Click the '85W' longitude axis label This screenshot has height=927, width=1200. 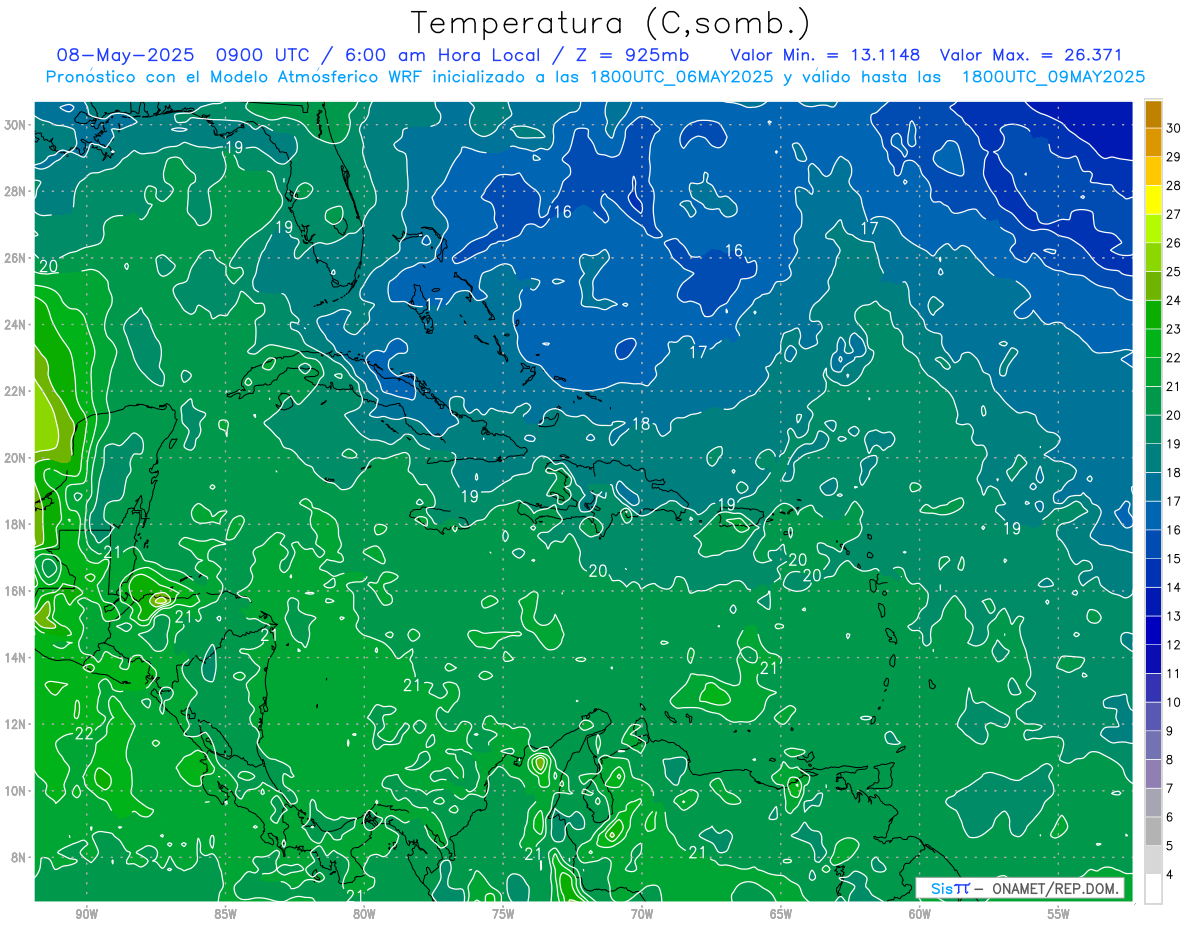[x=225, y=914]
